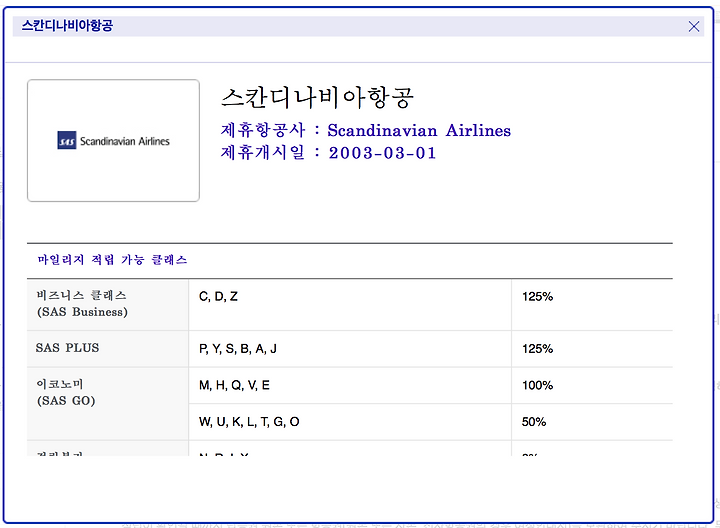
Task: Click the Scandinavian Airlines logo image
Action: point(113,140)
